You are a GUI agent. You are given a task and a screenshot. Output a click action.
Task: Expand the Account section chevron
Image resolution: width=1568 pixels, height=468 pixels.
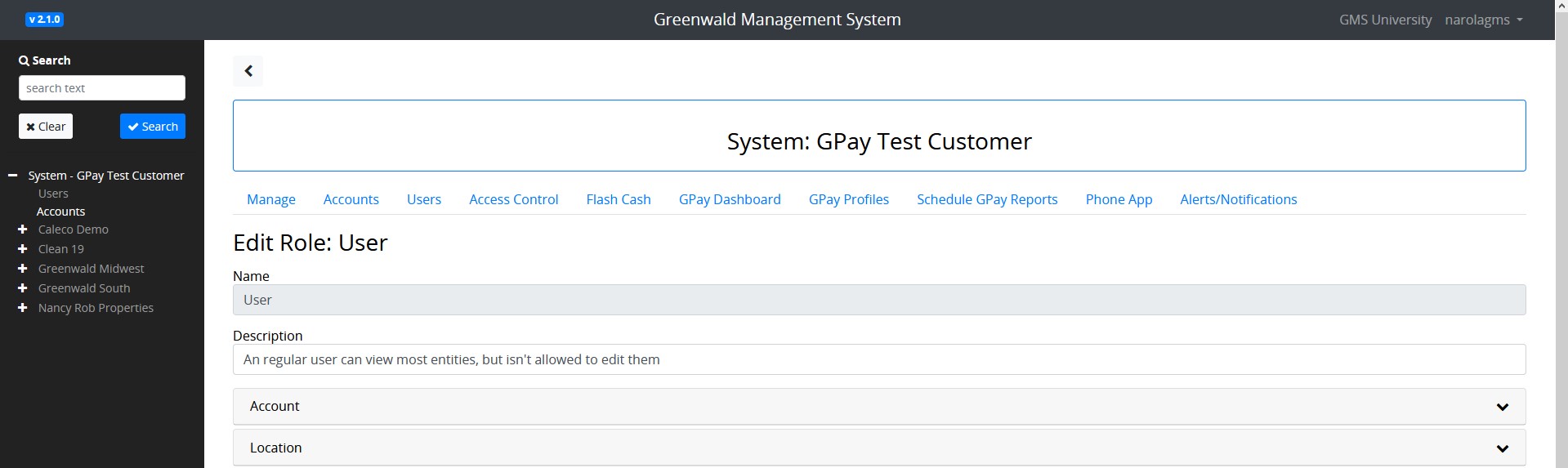pos(1502,407)
